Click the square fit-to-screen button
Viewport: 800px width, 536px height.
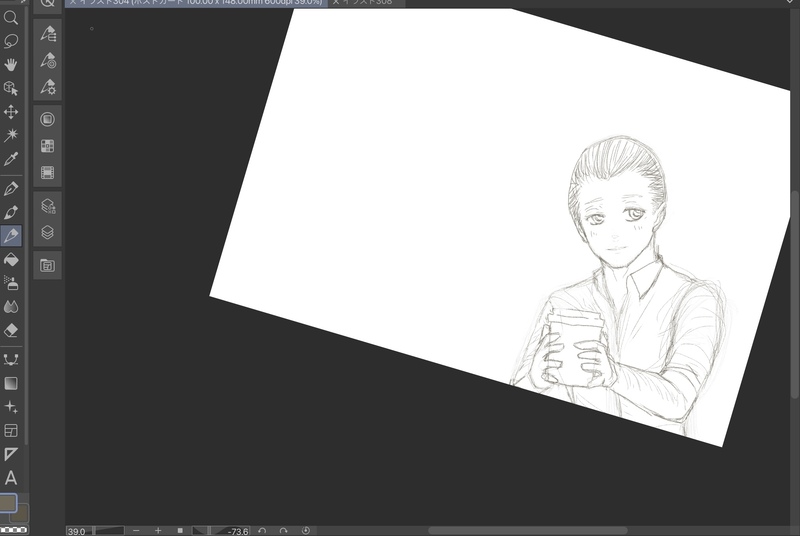pos(180,531)
